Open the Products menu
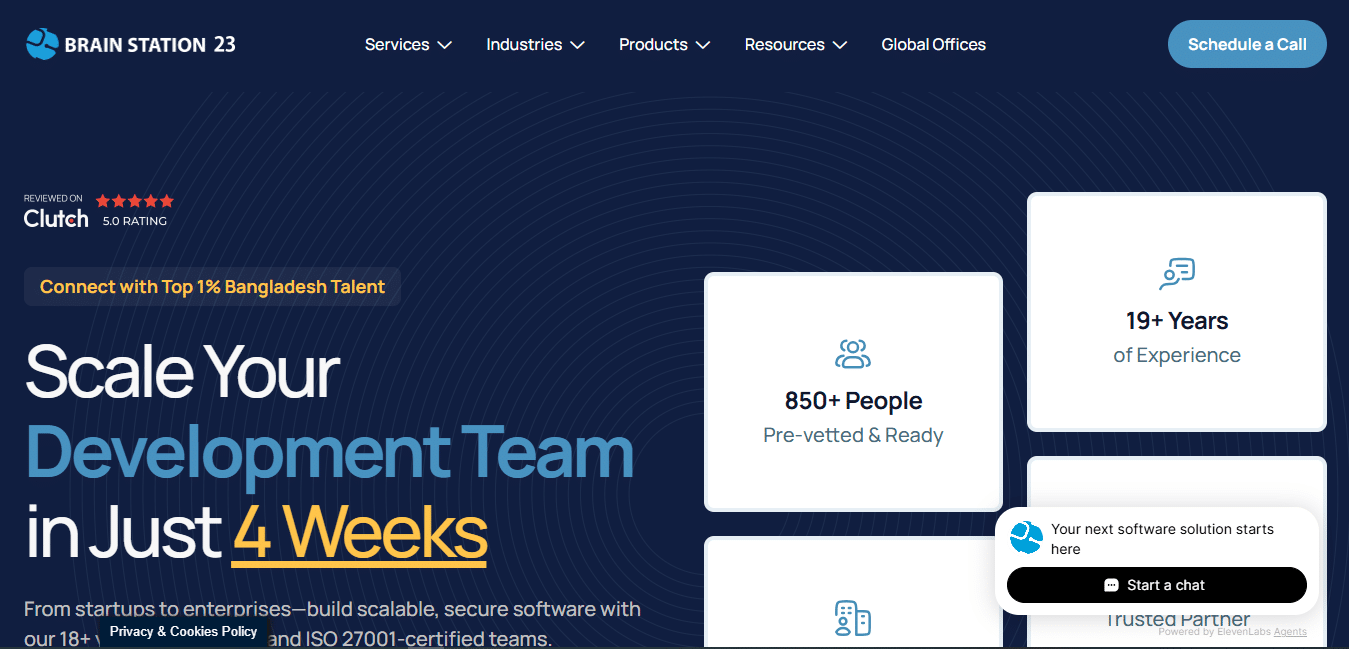1349x649 pixels. [x=664, y=44]
